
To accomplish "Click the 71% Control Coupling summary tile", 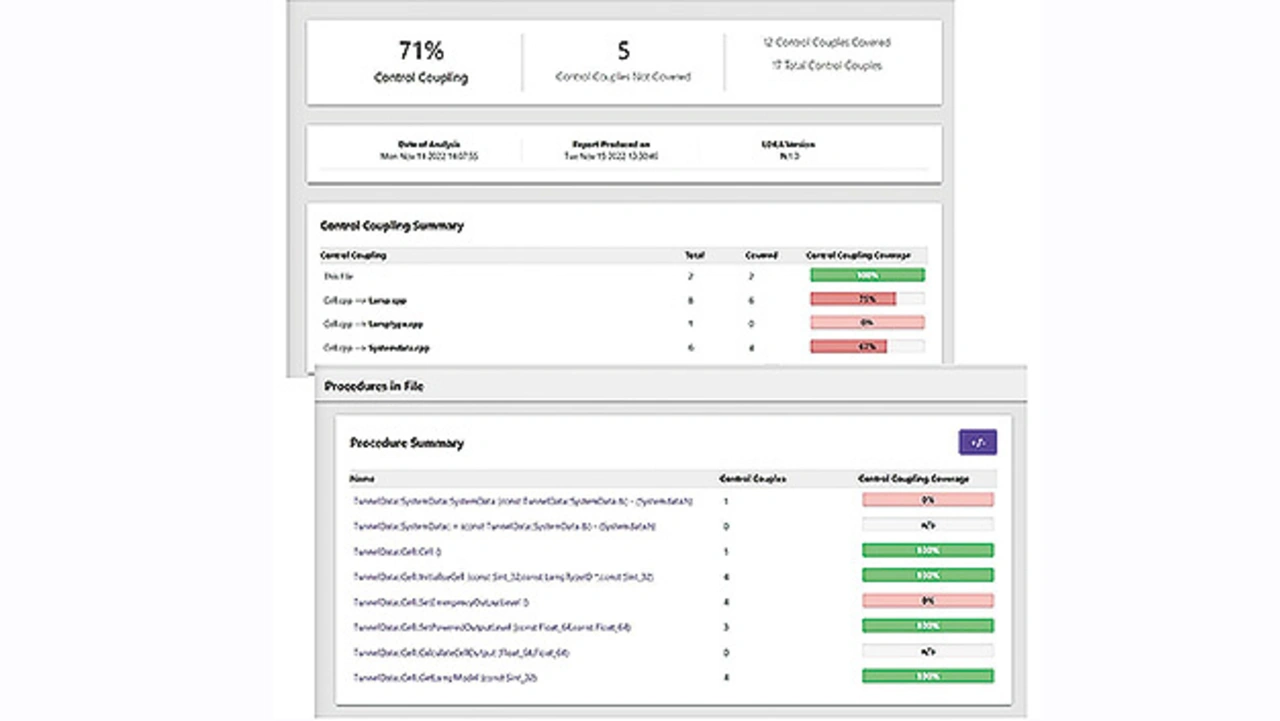I will tap(420, 62).
